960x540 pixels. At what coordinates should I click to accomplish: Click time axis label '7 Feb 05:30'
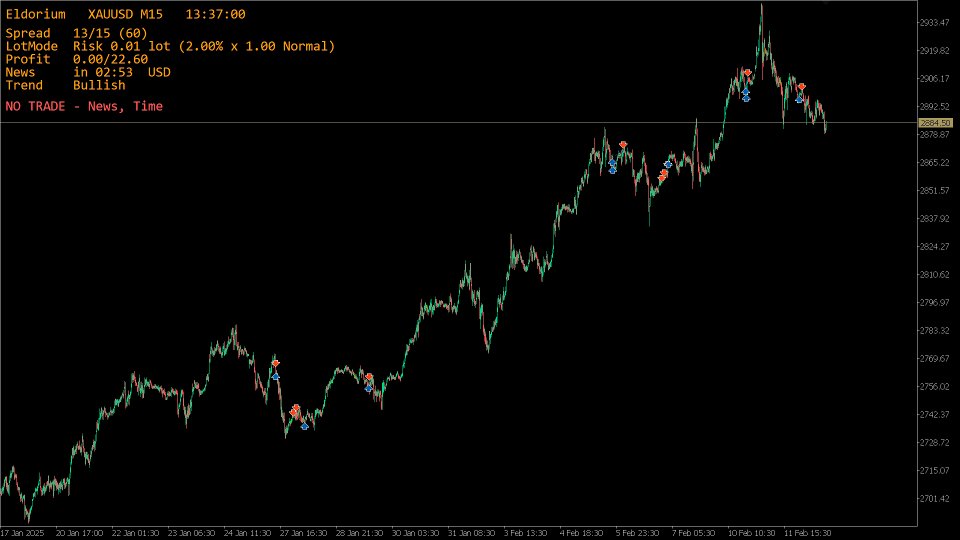pyautogui.click(x=694, y=533)
